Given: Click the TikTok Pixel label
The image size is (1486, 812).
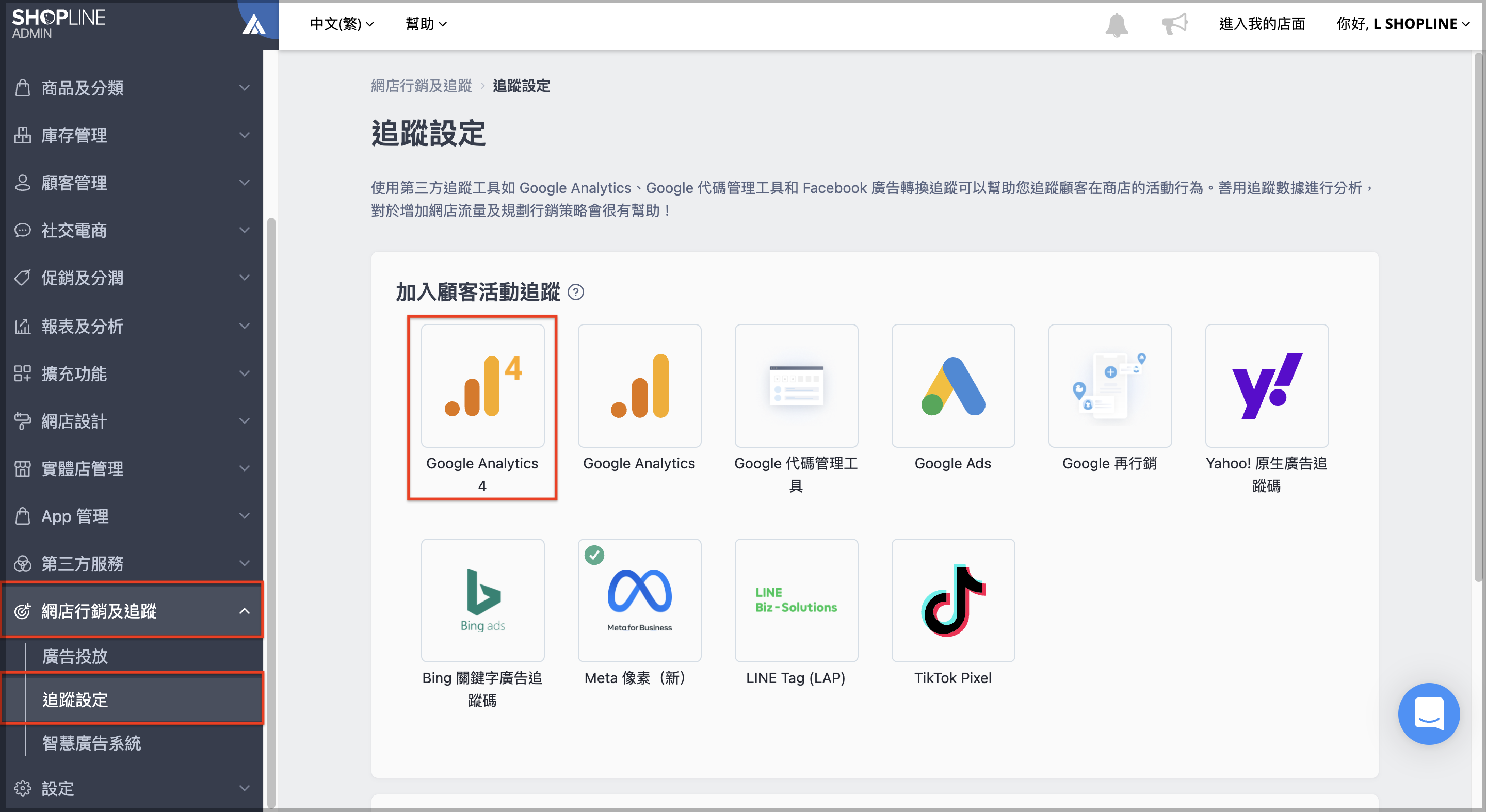Looking at the screenshot, I should (953, 678).
